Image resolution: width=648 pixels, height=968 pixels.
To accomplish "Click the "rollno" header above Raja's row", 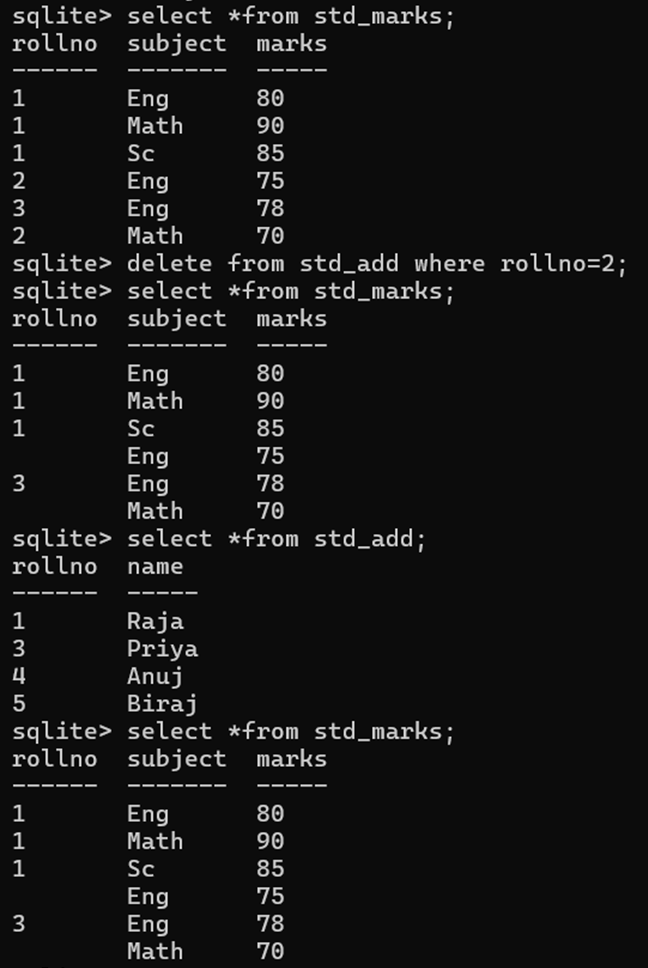I will tap(54, 567).
